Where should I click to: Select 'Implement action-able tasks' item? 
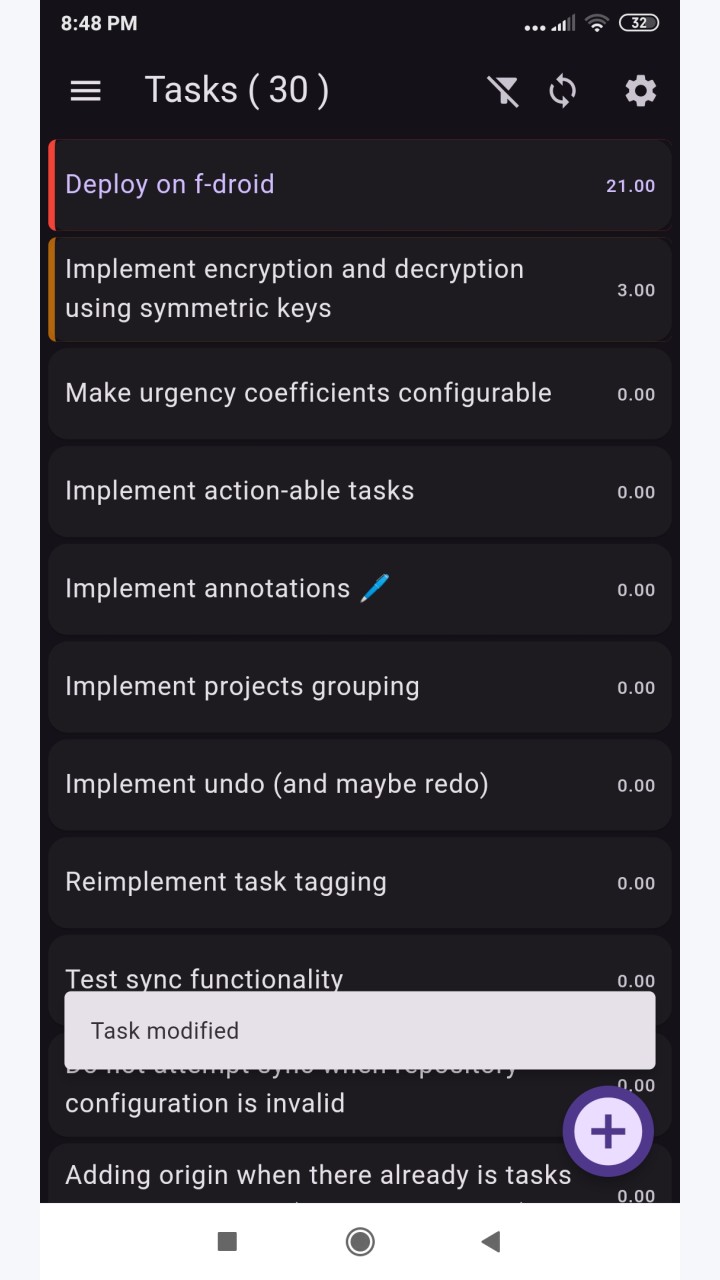point(360,491)
